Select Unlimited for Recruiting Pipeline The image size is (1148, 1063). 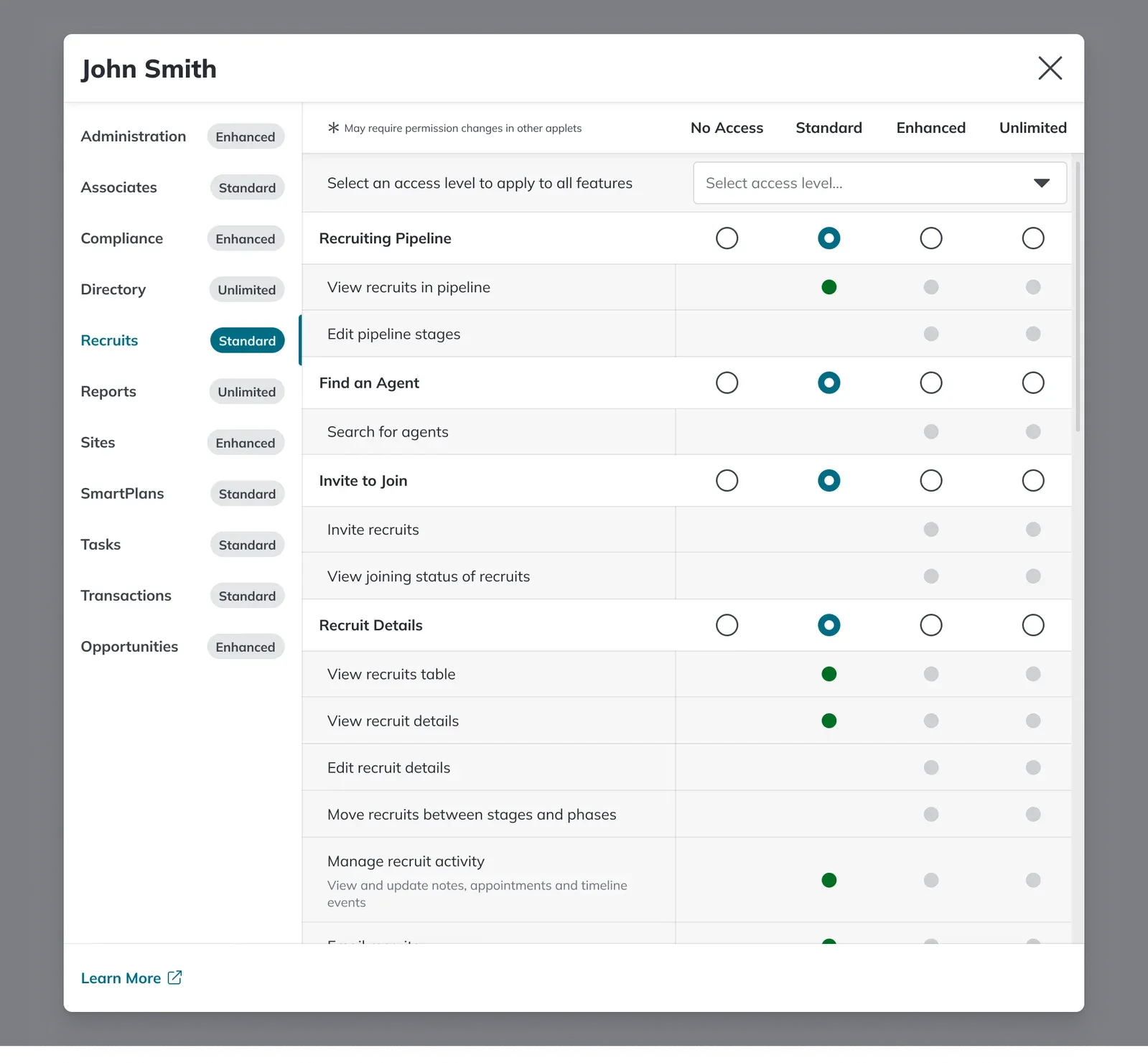(x=1032, y=238)
